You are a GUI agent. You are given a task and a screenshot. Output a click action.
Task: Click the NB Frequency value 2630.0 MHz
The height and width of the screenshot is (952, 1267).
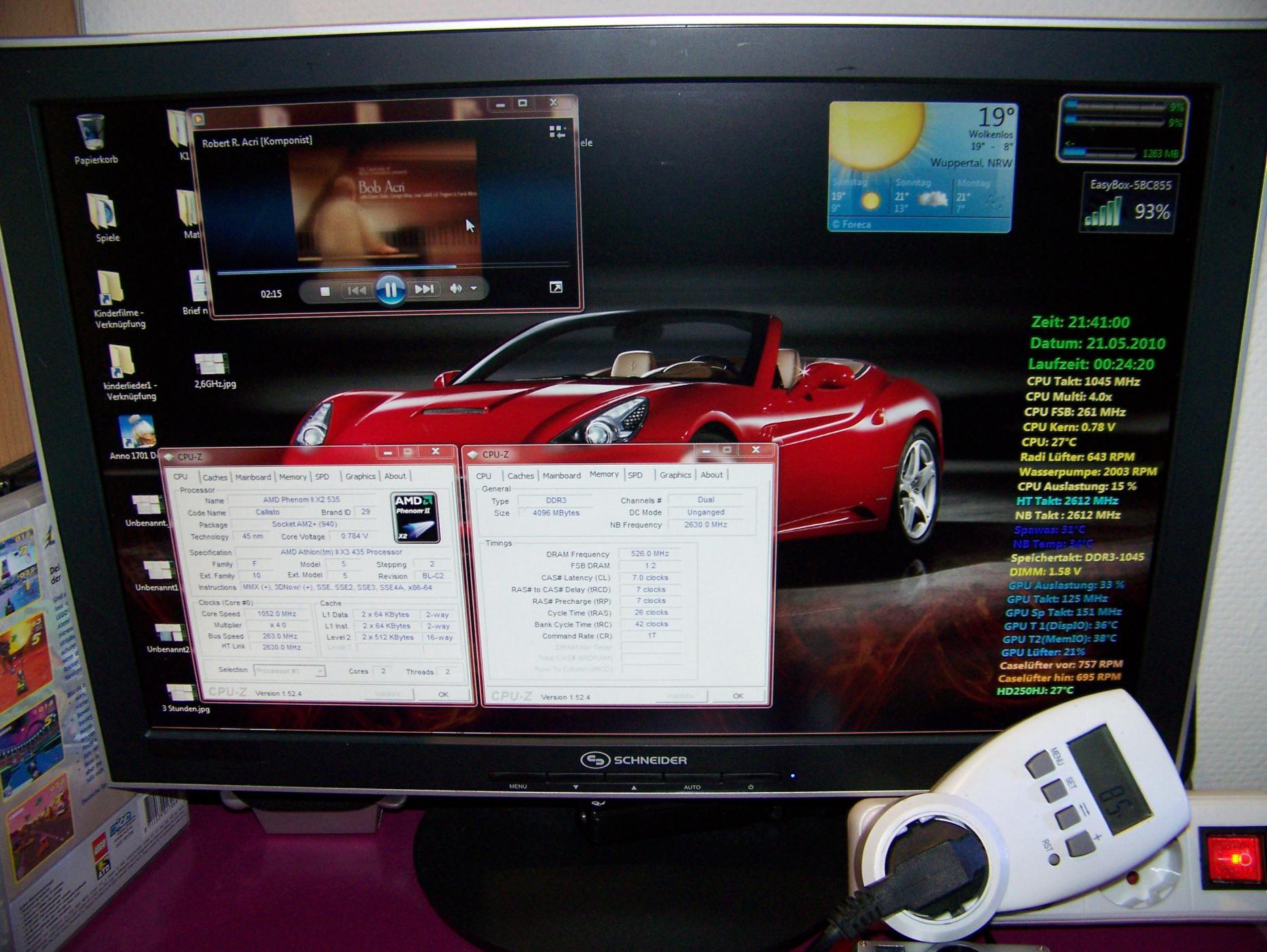[x=705, y=525]
